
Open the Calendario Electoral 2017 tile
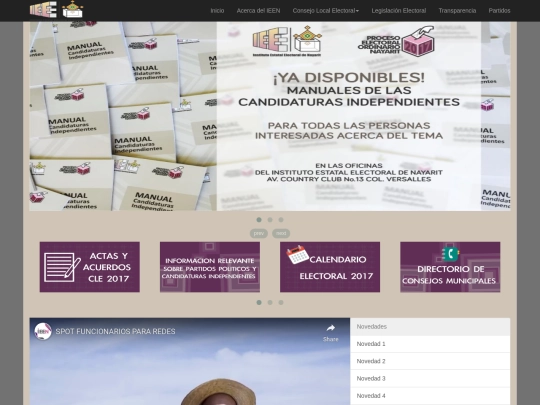[330, 267]
